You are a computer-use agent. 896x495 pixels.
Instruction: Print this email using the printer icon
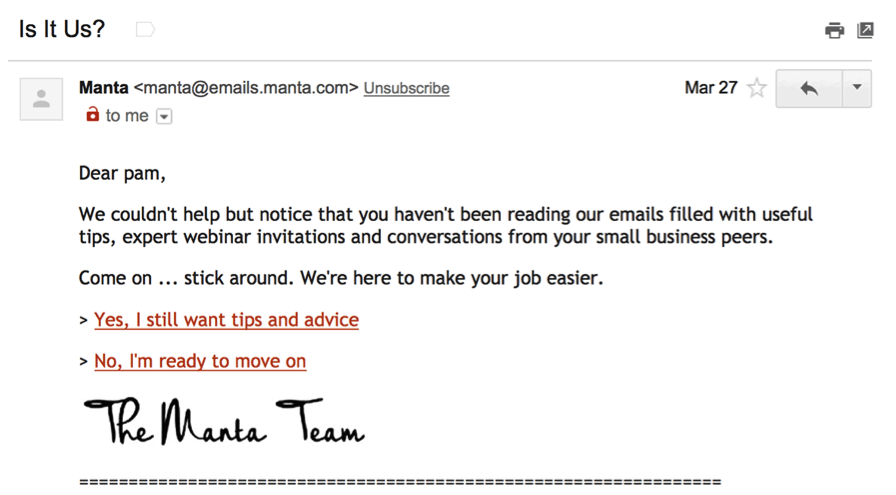(834, 30)
